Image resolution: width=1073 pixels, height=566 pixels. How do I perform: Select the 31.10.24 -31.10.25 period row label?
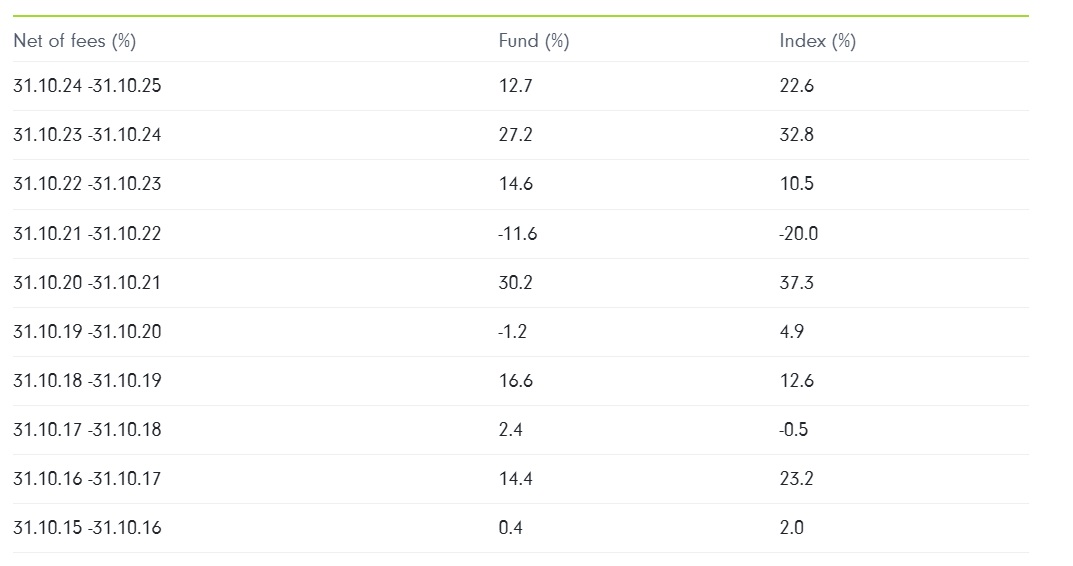coord(87,86)
